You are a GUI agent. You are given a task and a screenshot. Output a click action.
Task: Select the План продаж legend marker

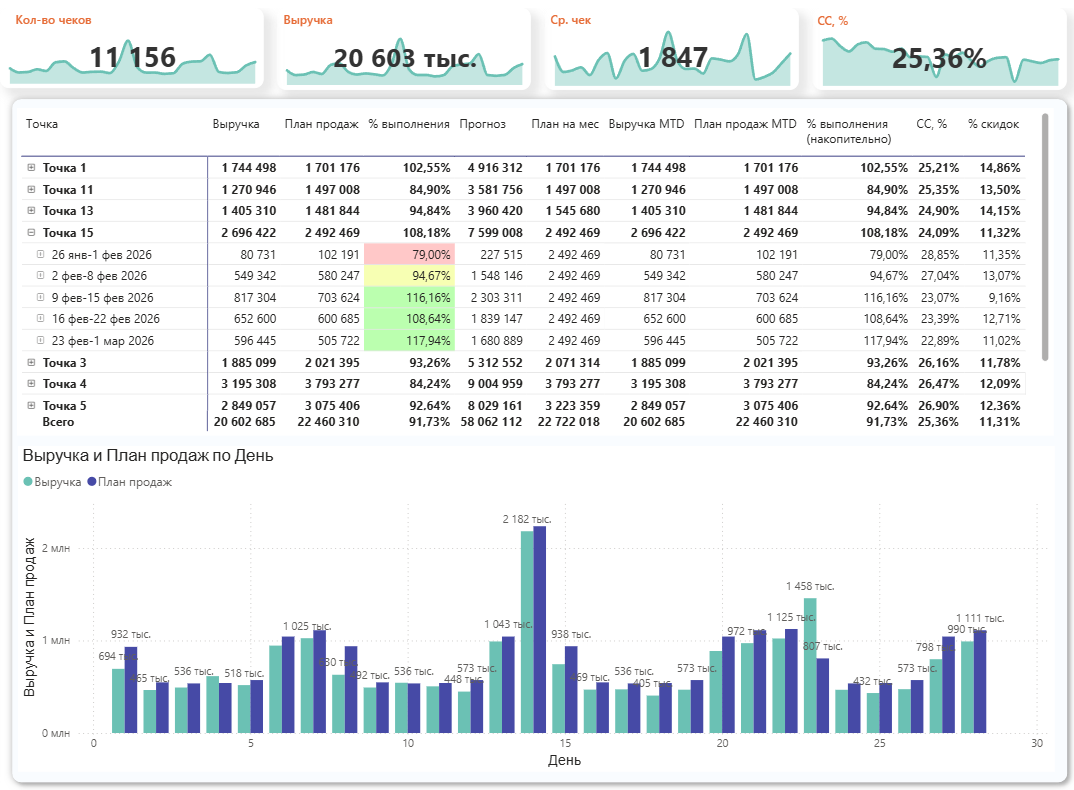[92, 482]
